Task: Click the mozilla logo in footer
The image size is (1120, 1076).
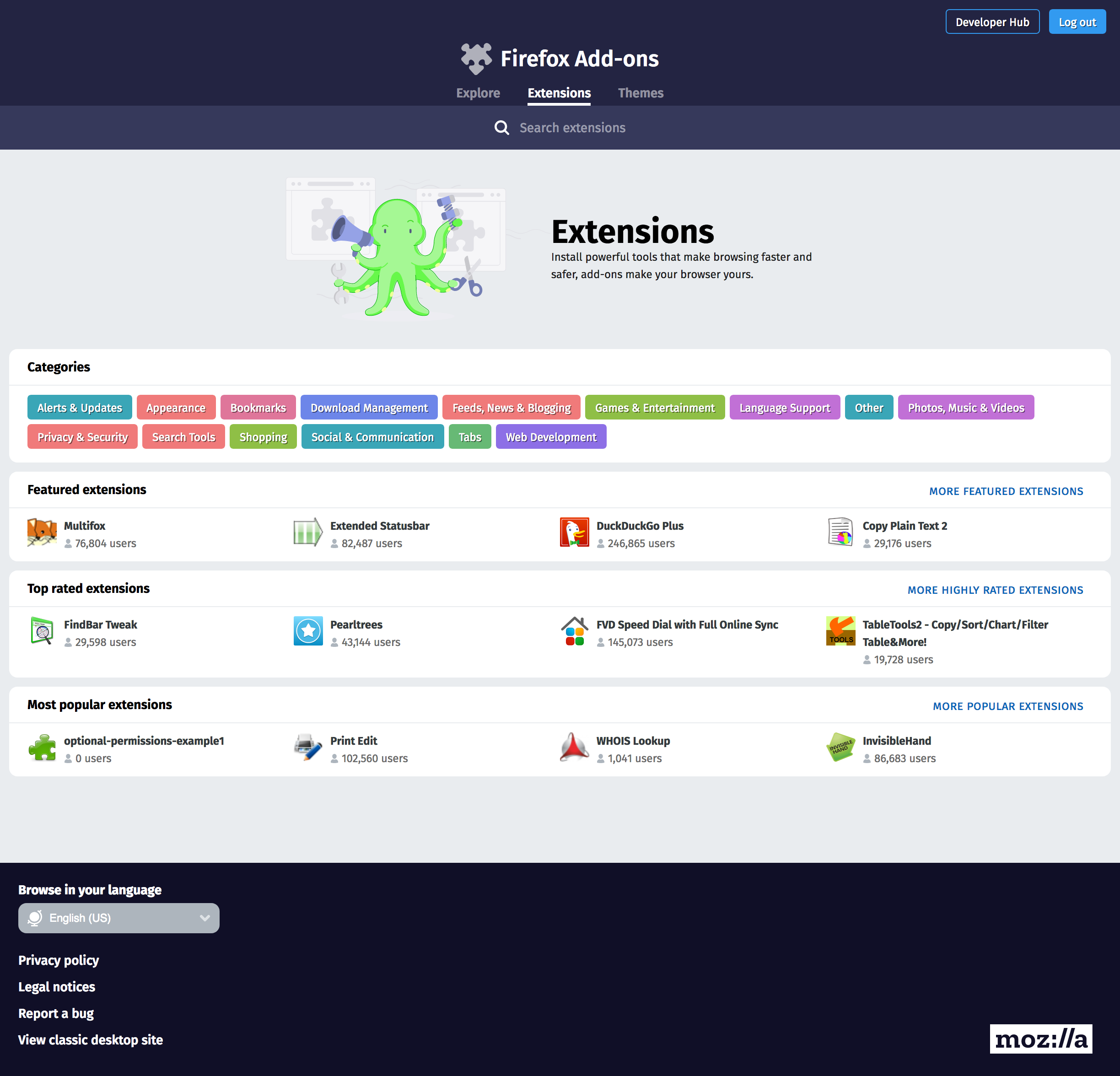Action: coord(1041,1039)
